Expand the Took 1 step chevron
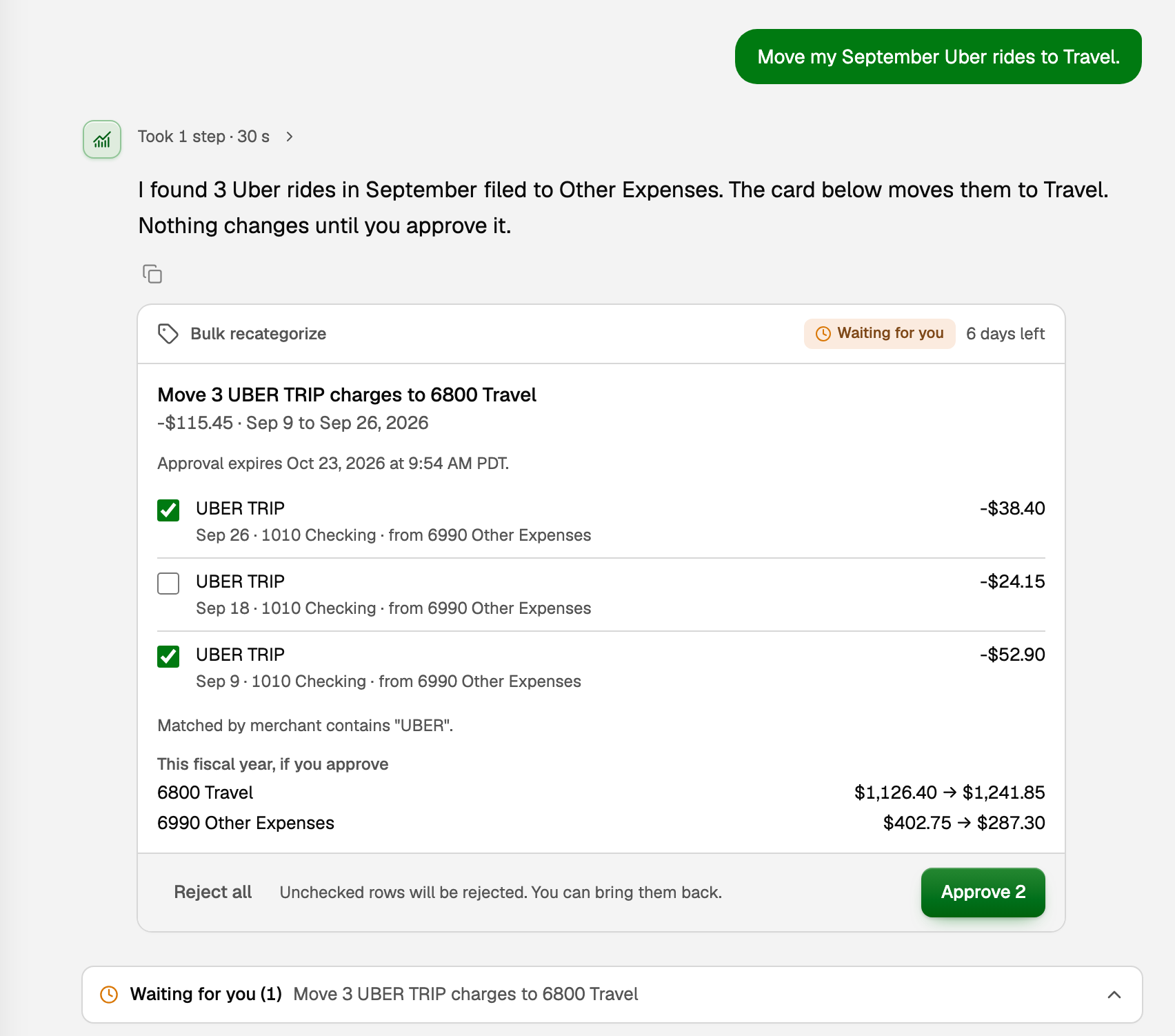Screen dimensions: 1175x1036 click(x=290, y=137)
